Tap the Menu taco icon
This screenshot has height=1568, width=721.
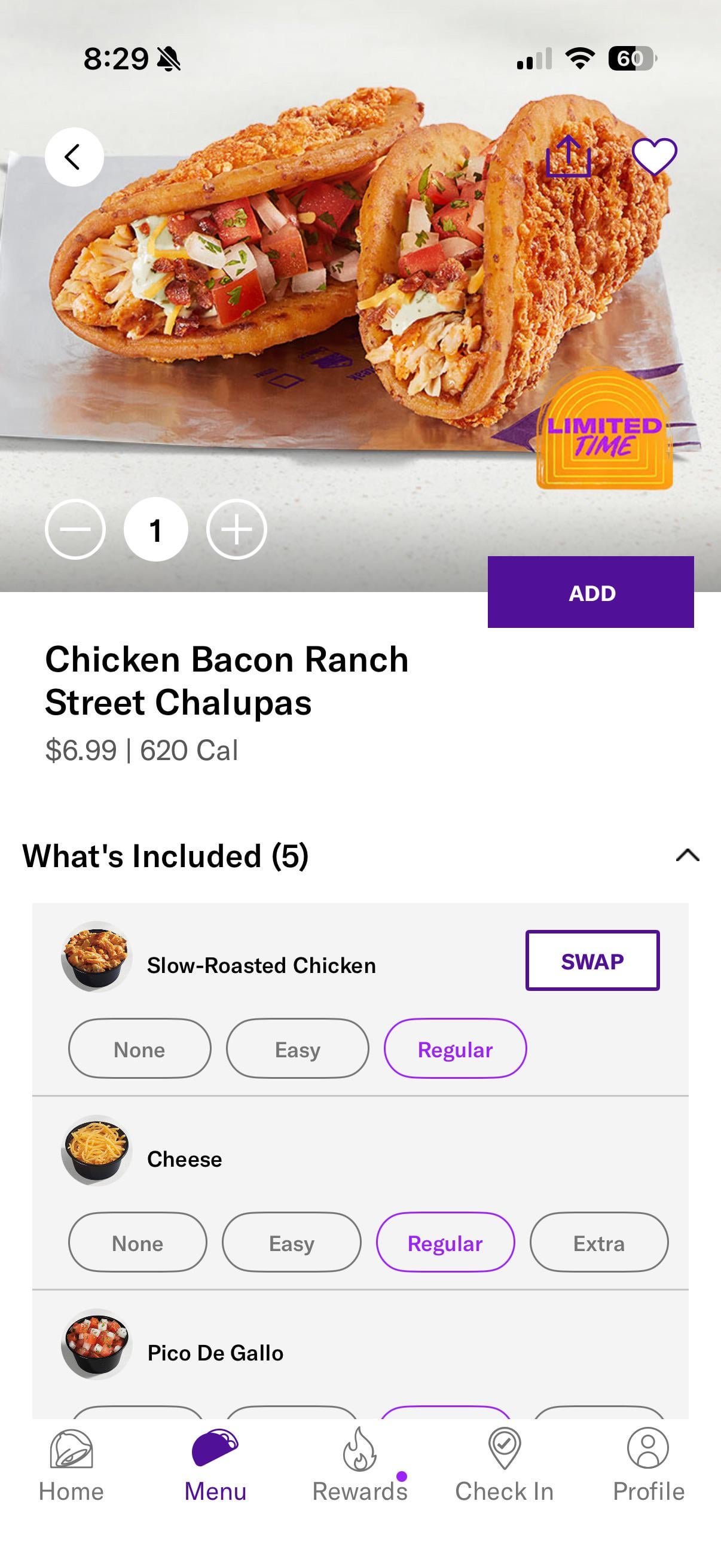(215, 1448)
